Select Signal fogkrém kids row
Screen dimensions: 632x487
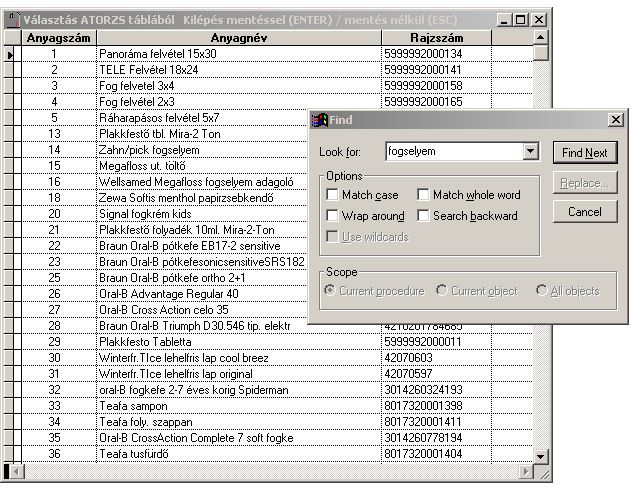pyautogui.click(x=202, y=214)
